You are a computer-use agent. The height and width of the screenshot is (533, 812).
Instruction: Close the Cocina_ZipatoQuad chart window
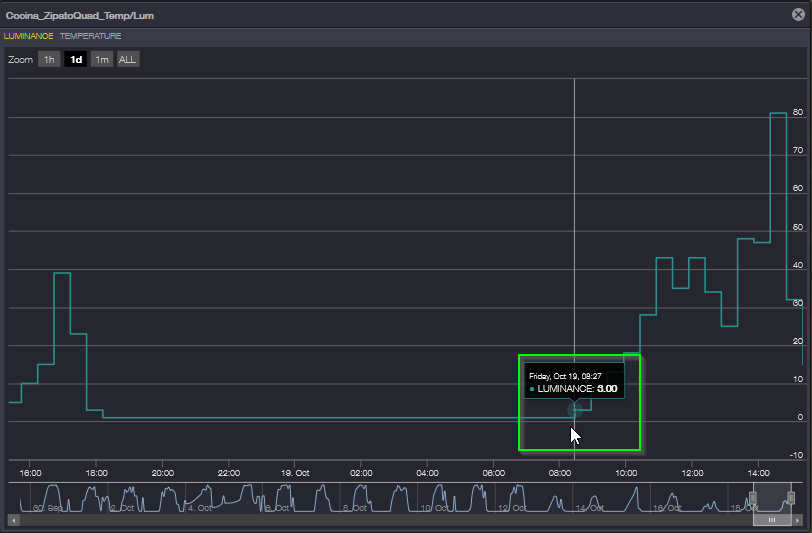798,15
